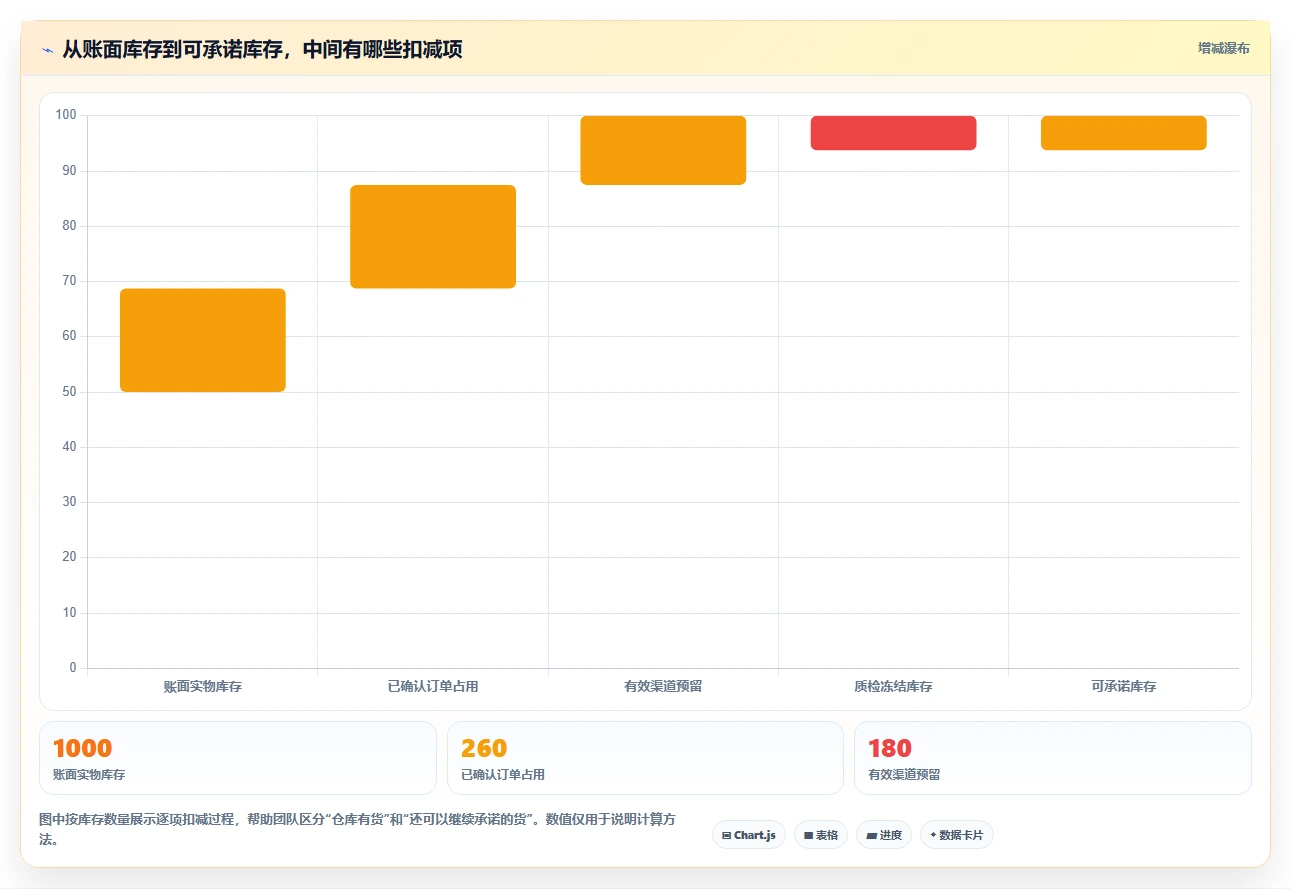Click the 260 已确认订单占用 data card
This screenshot has height=889, width=1291.
click(x=646, y=758)
